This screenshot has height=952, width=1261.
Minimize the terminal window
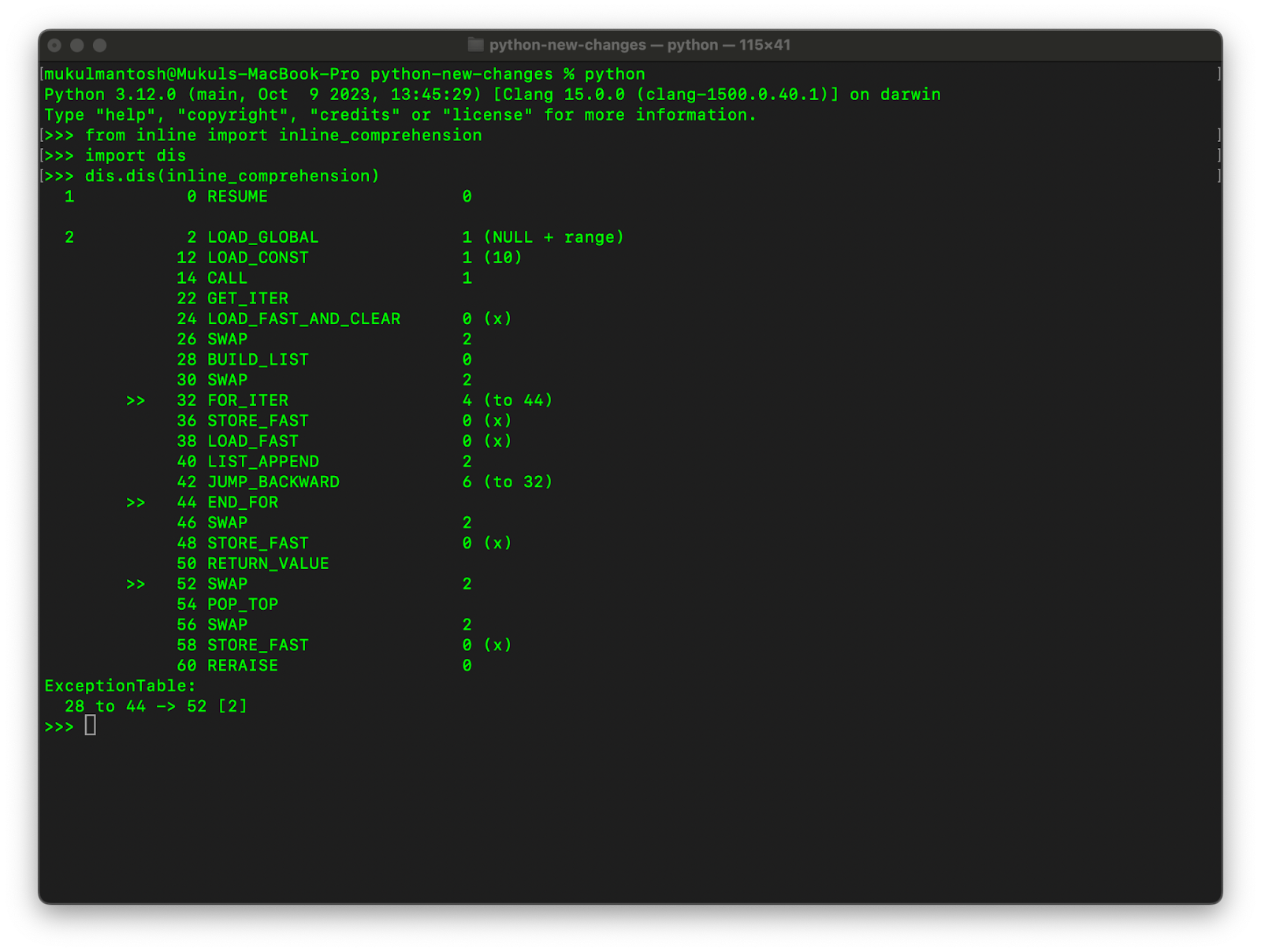click(77, 46)
